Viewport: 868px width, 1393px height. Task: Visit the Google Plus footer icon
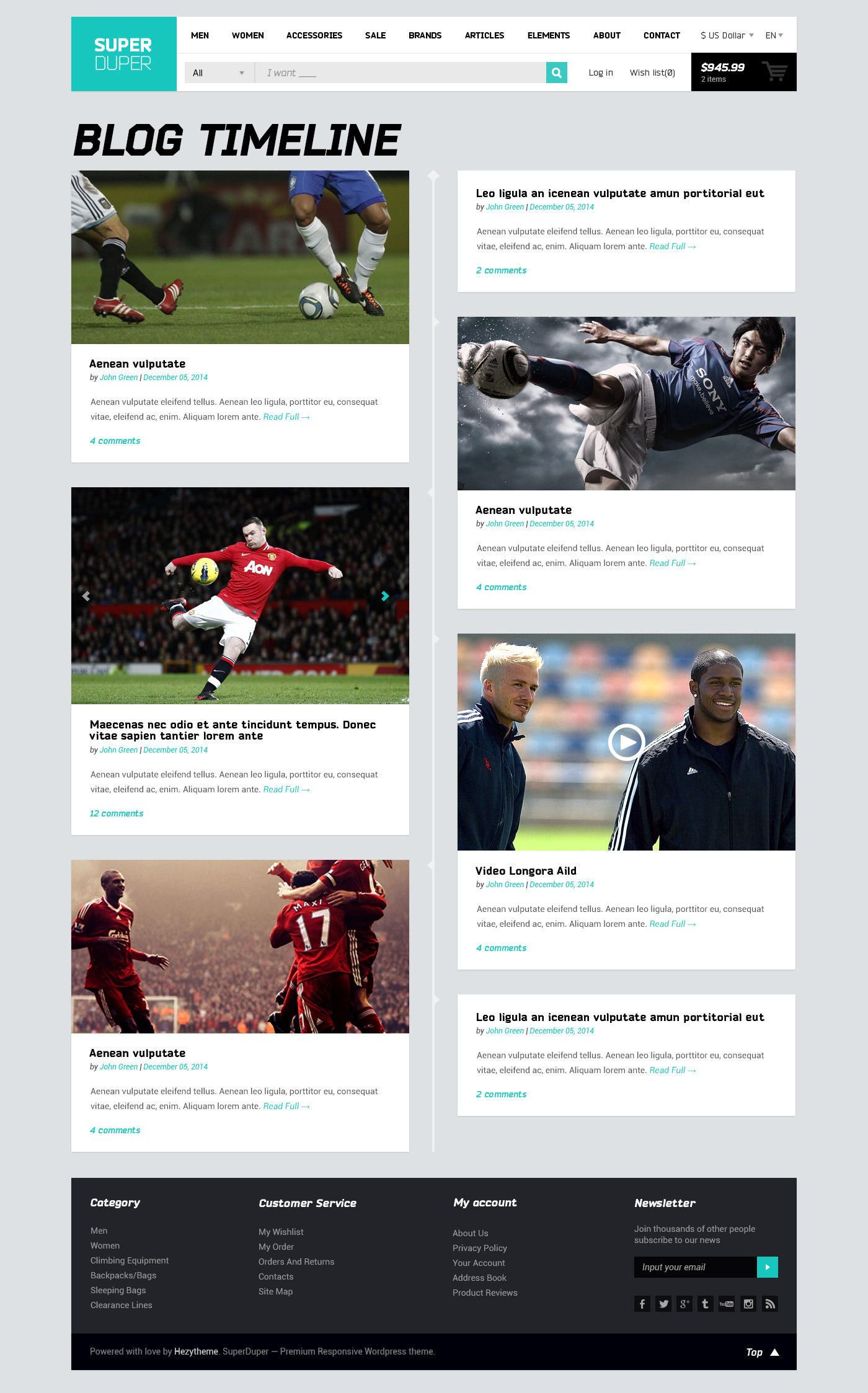684,1304
